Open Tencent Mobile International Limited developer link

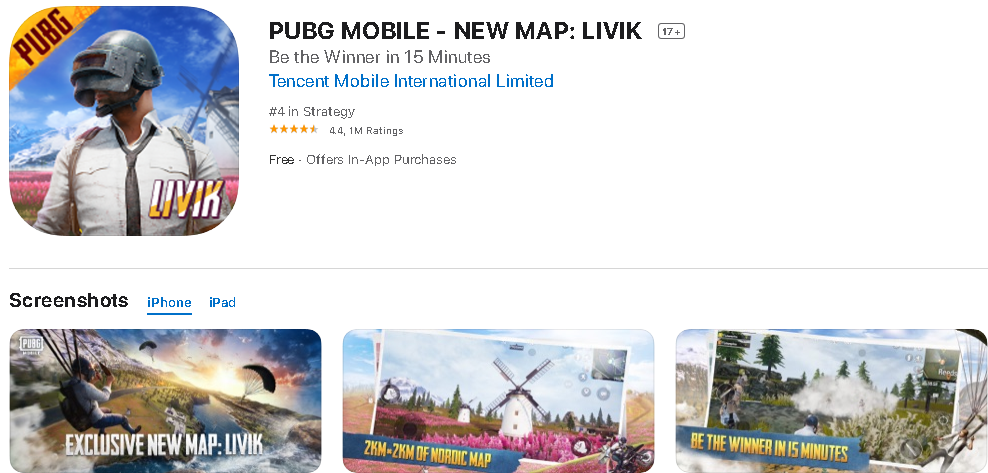411,81
